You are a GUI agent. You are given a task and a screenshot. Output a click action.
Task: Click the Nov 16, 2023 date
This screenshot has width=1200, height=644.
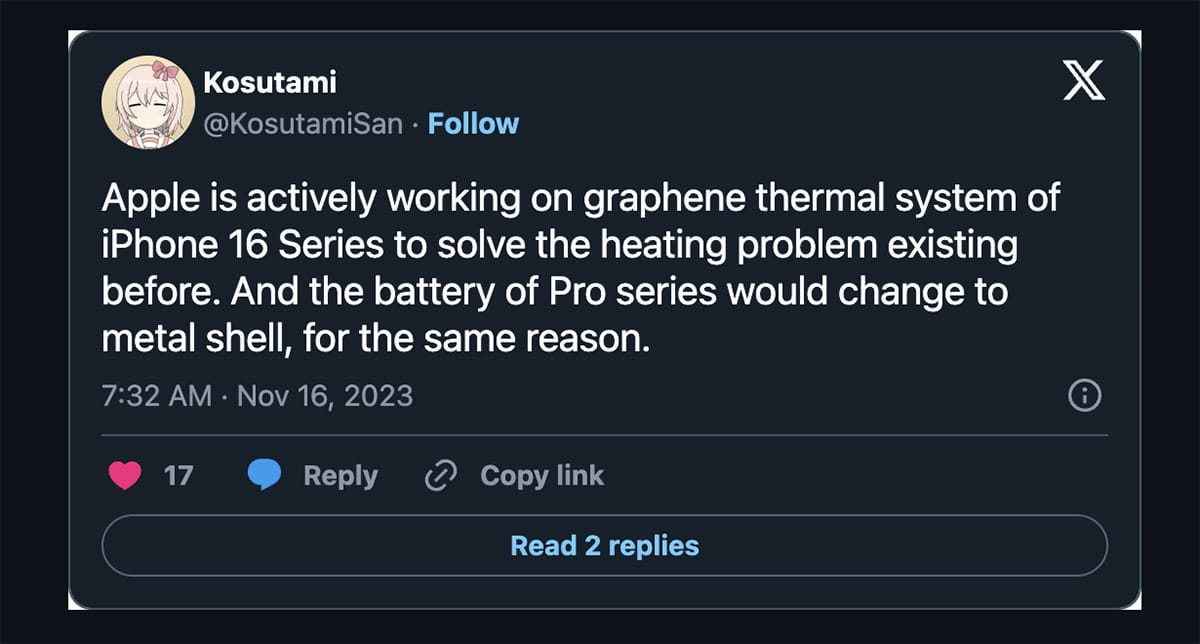[x=325, y=396]
